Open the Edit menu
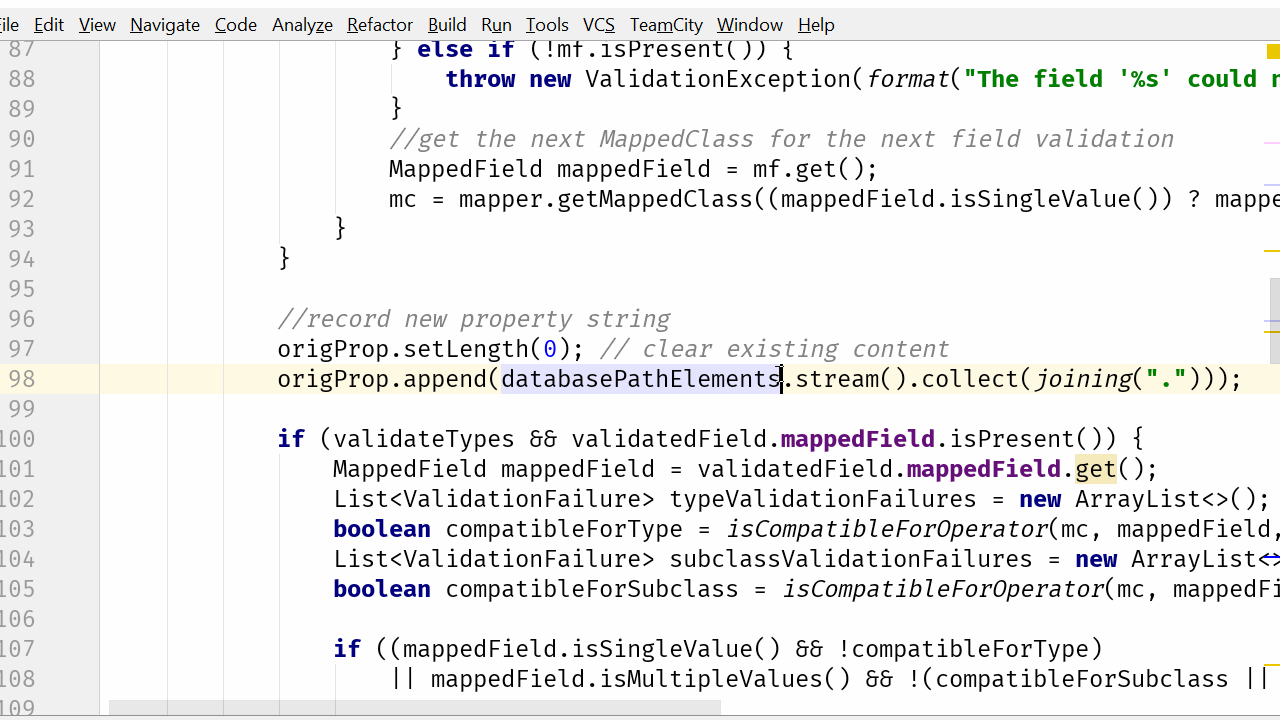The image size is (1280, 720). pos(48,25)
